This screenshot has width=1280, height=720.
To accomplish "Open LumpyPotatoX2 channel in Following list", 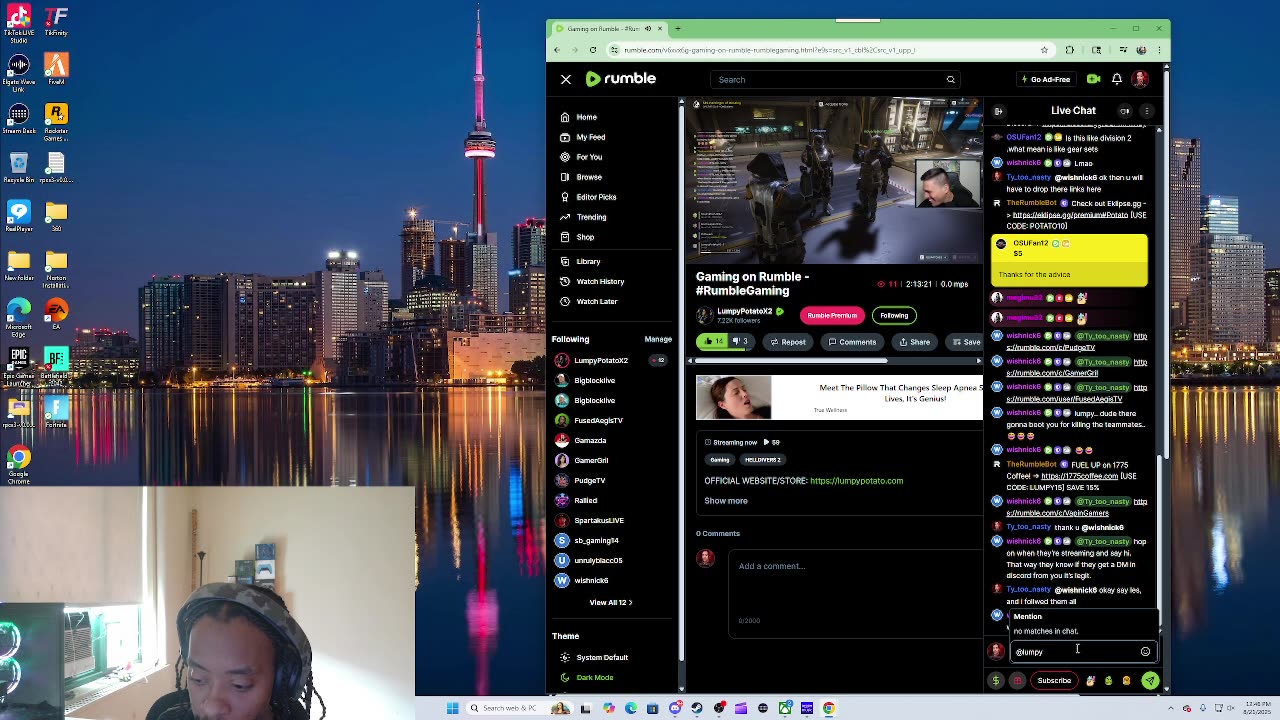I will coord(600,360).
